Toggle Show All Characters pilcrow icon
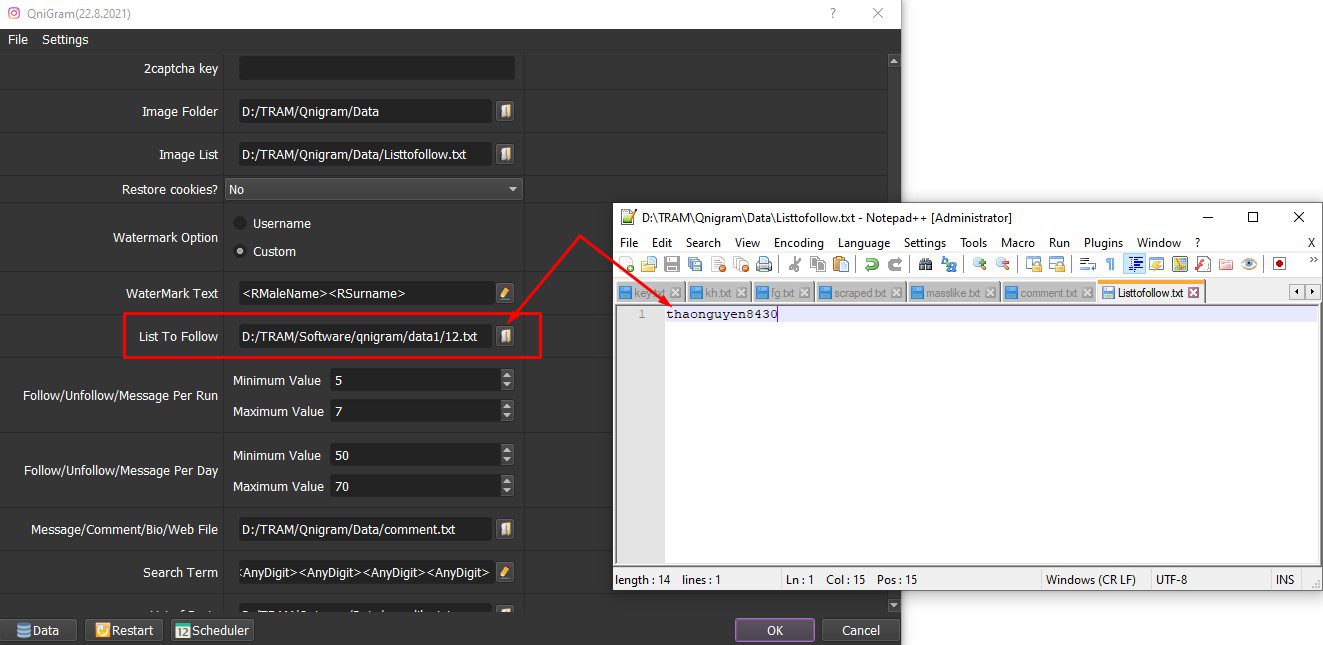The image size is (1323, 645). (1110, 264)
